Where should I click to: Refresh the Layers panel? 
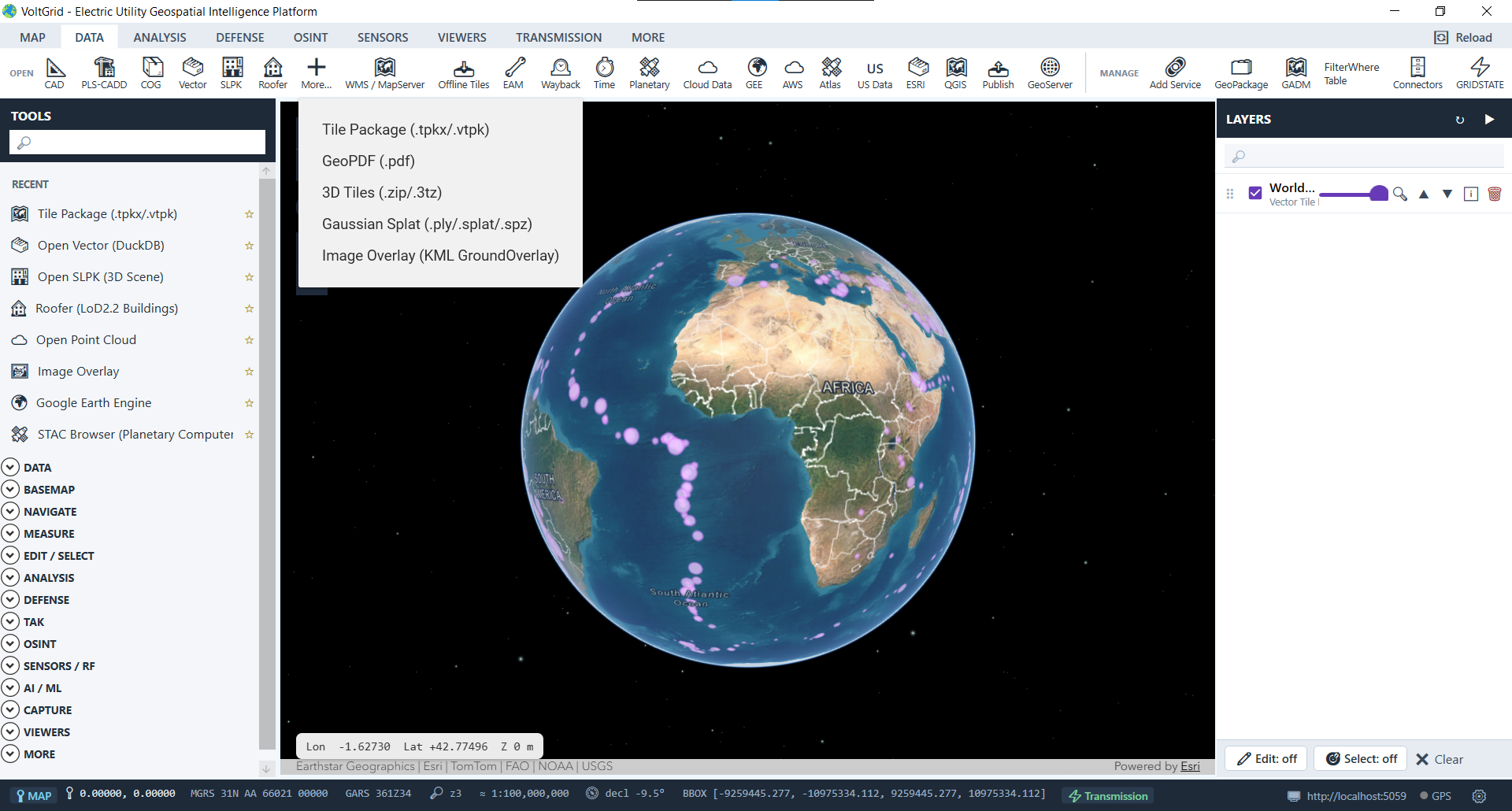[x=1460, y=120]
